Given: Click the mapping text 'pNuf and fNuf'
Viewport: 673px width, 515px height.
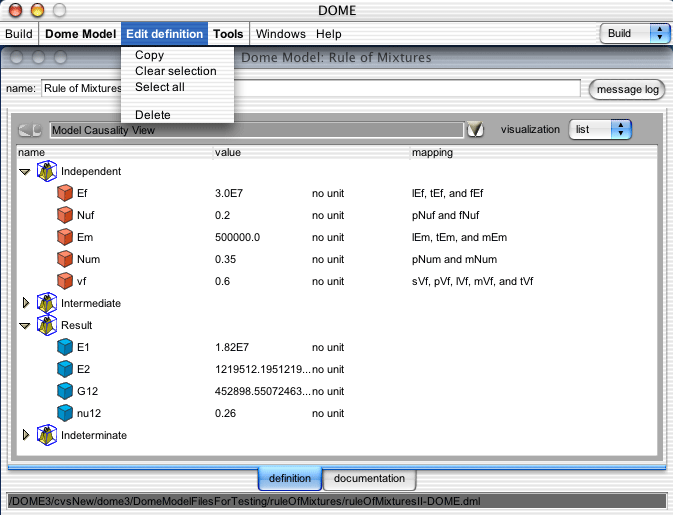Looking at the screenshot, I should click(x=446, y=215).
